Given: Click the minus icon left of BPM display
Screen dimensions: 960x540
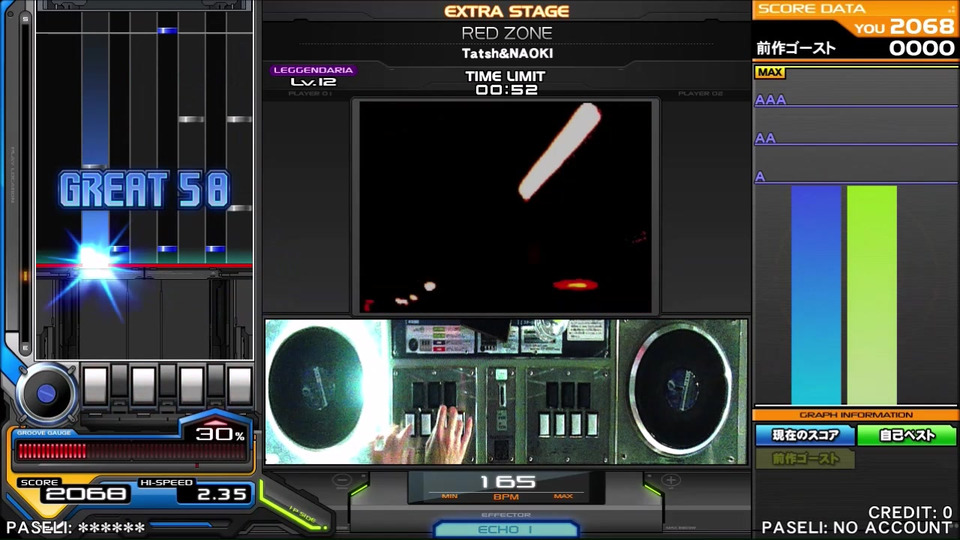Looking at the screenshot, I should 342,481.
